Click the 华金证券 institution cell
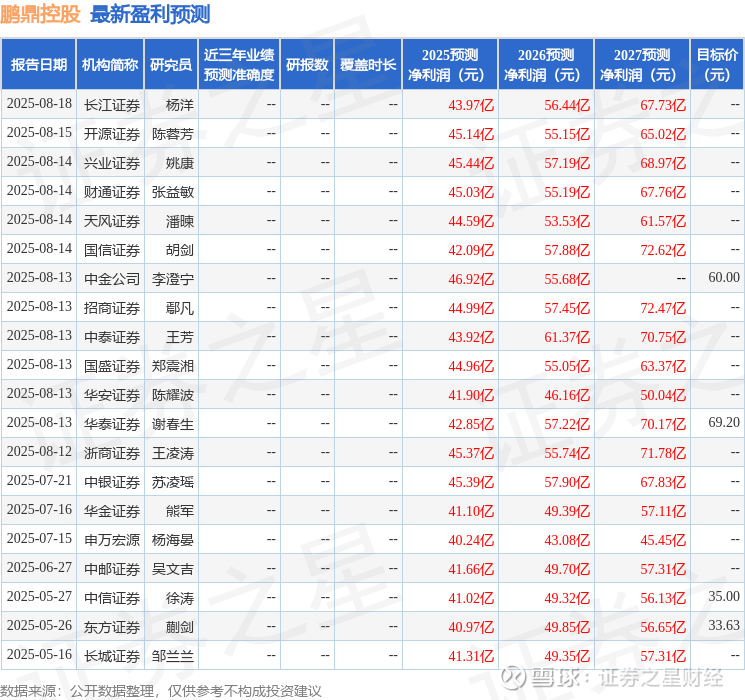Viewport: 745px width, 700px height. pyautogui.click(x=112, y=511)
